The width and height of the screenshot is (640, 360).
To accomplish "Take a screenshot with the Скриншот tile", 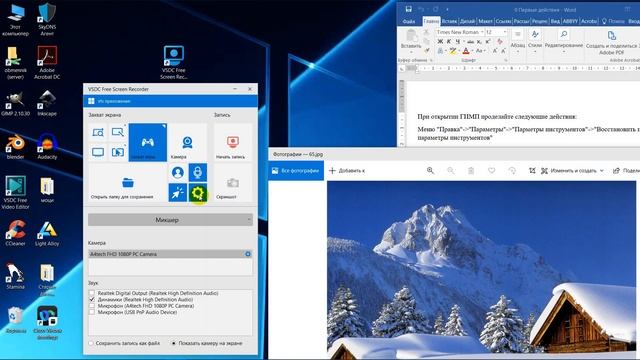I will pyautogui.click(x=233, y=183).
